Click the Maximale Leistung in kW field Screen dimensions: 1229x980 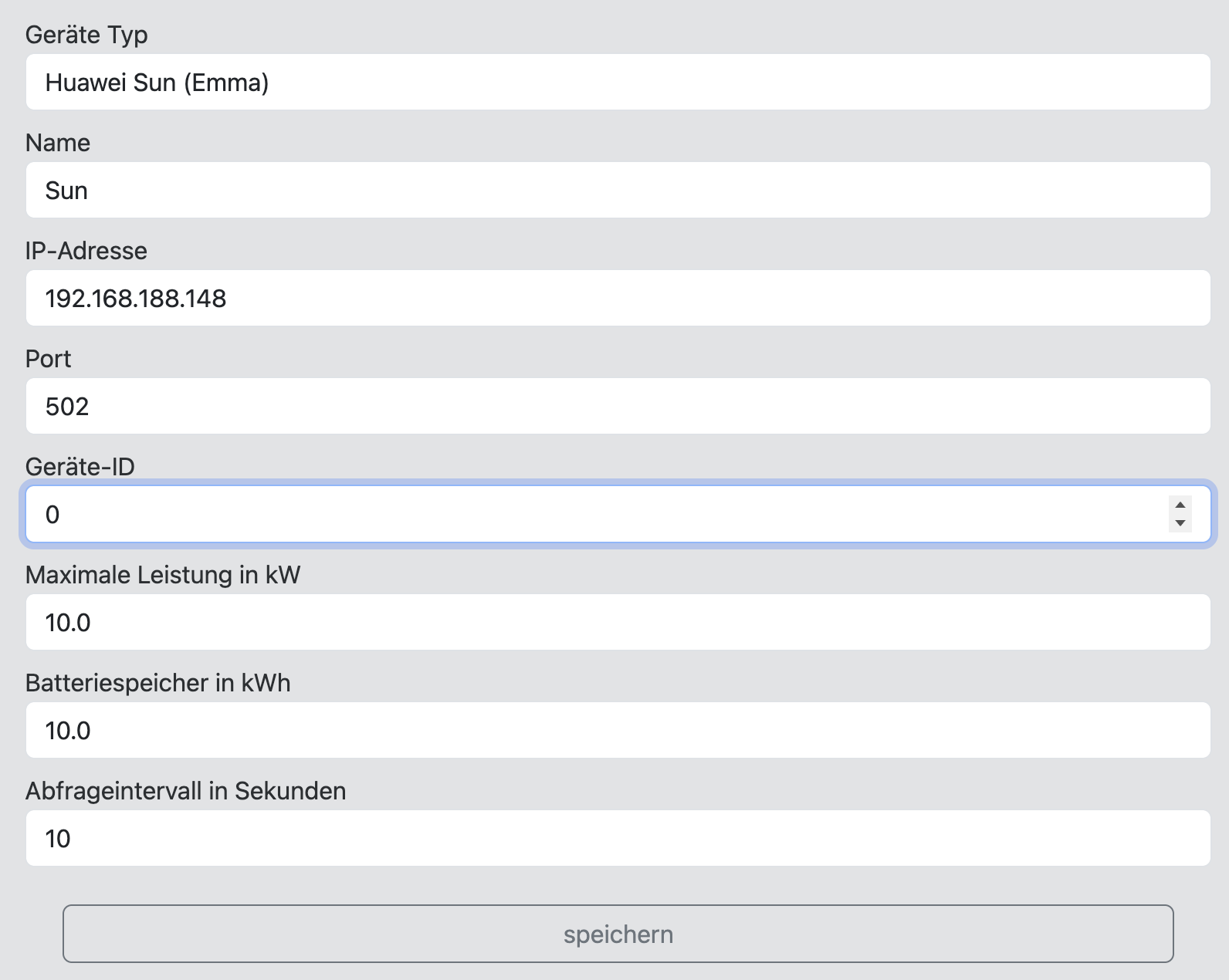(618, 622)
